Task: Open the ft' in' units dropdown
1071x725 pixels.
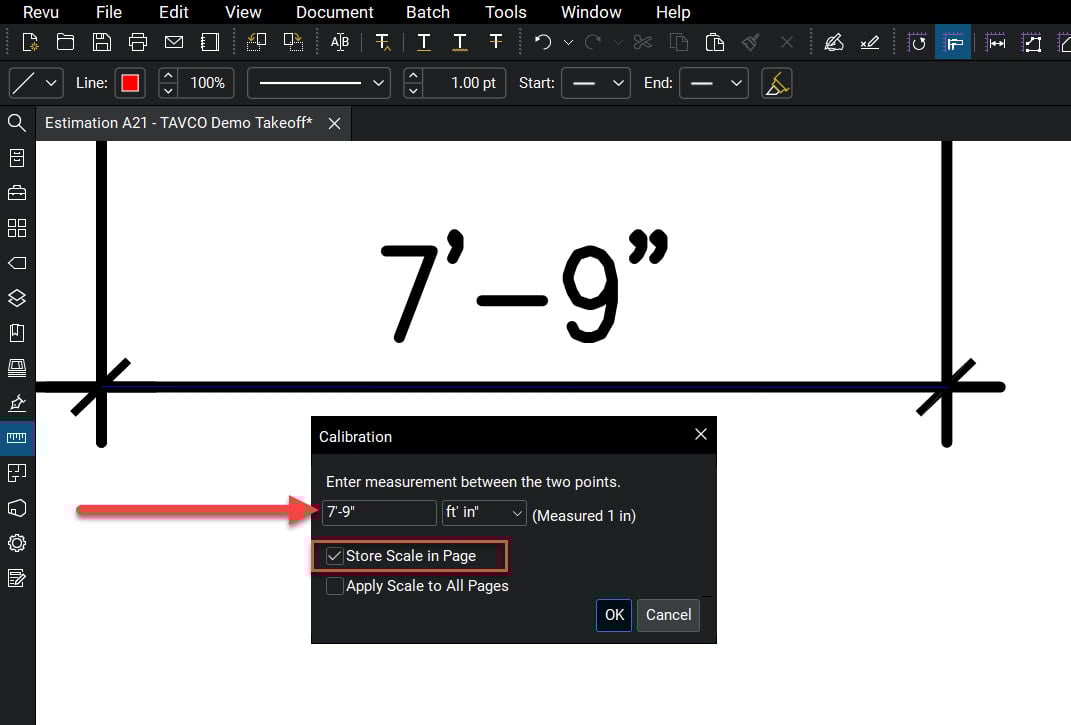Action: (484, 513)
